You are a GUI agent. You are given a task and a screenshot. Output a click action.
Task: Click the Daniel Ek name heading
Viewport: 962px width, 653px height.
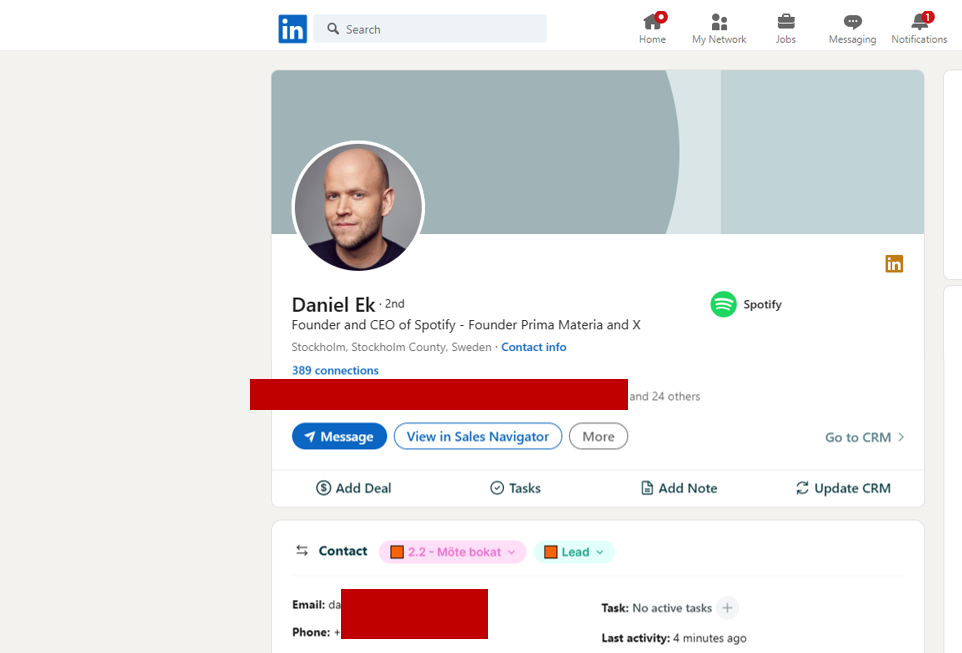click(x=333, y=305)
